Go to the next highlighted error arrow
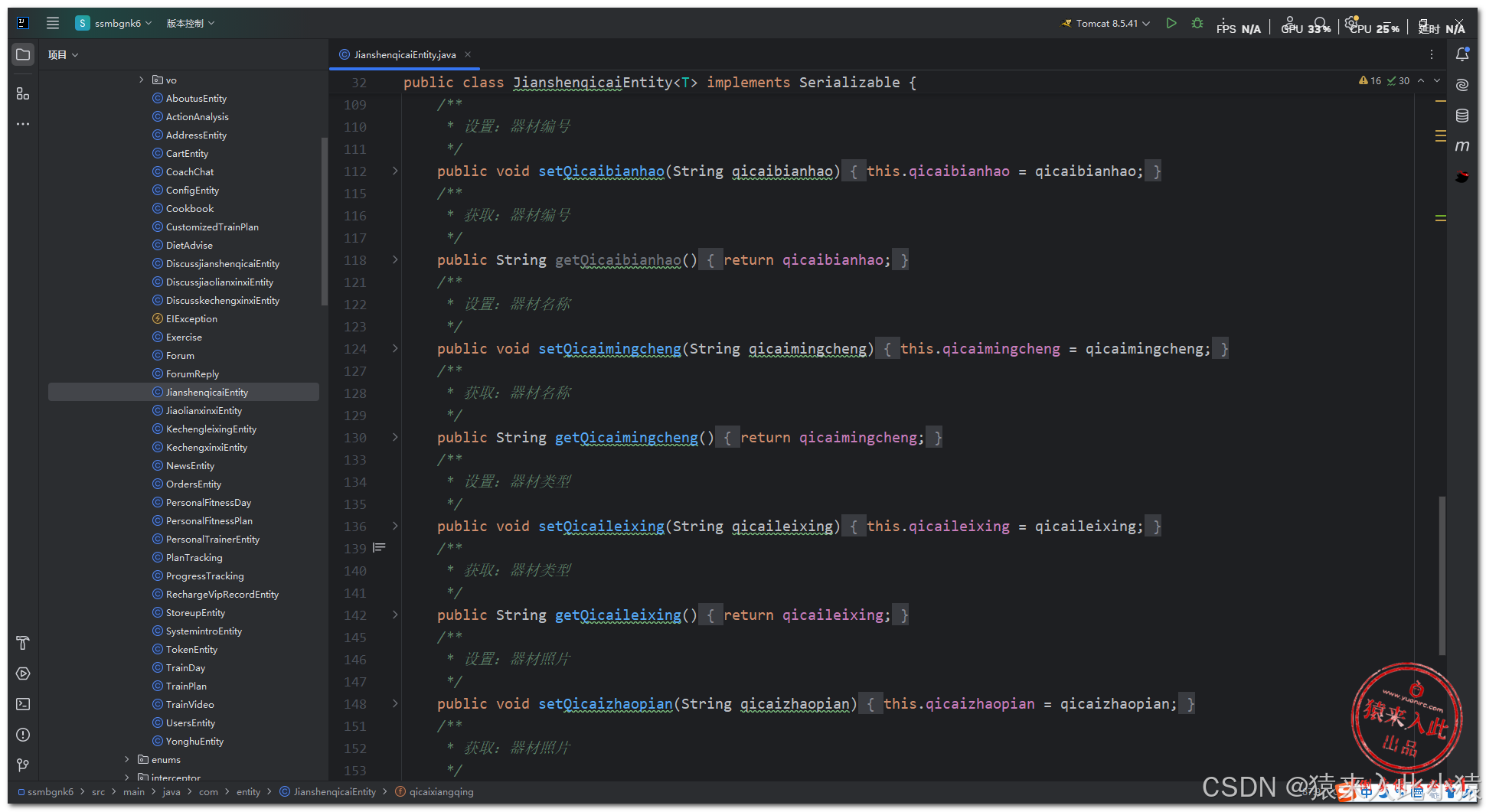This screenshot has height=812, width=1486. pyautogui.click(x=1437, y=80)
